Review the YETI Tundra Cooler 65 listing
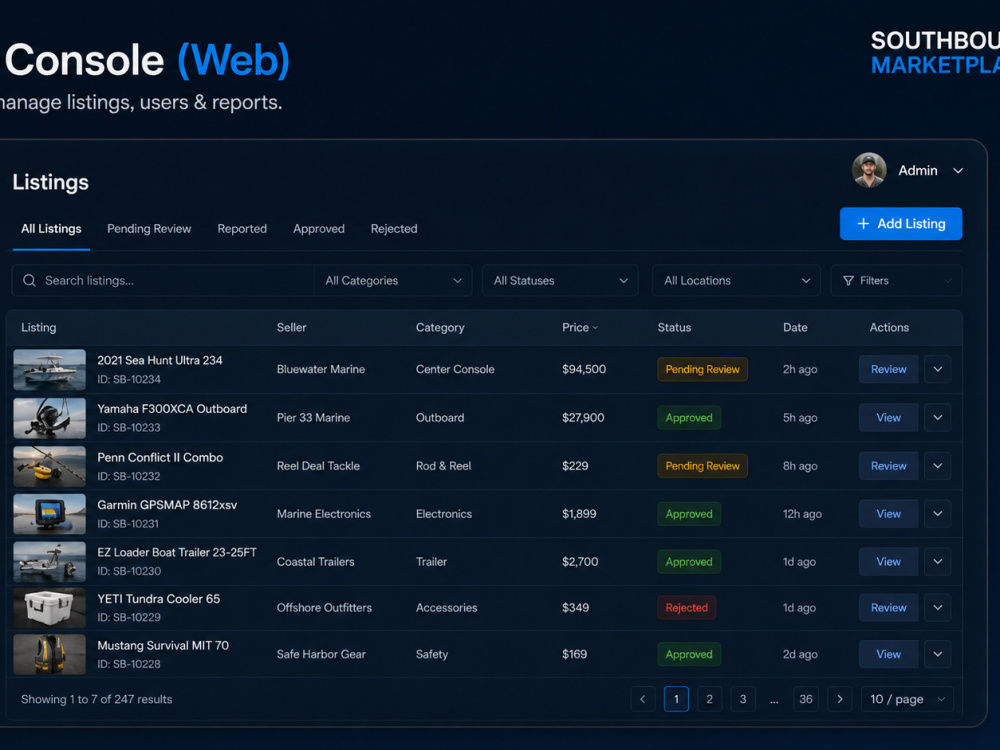Viewport: 1000px width, 750px height. click(888, 608)
